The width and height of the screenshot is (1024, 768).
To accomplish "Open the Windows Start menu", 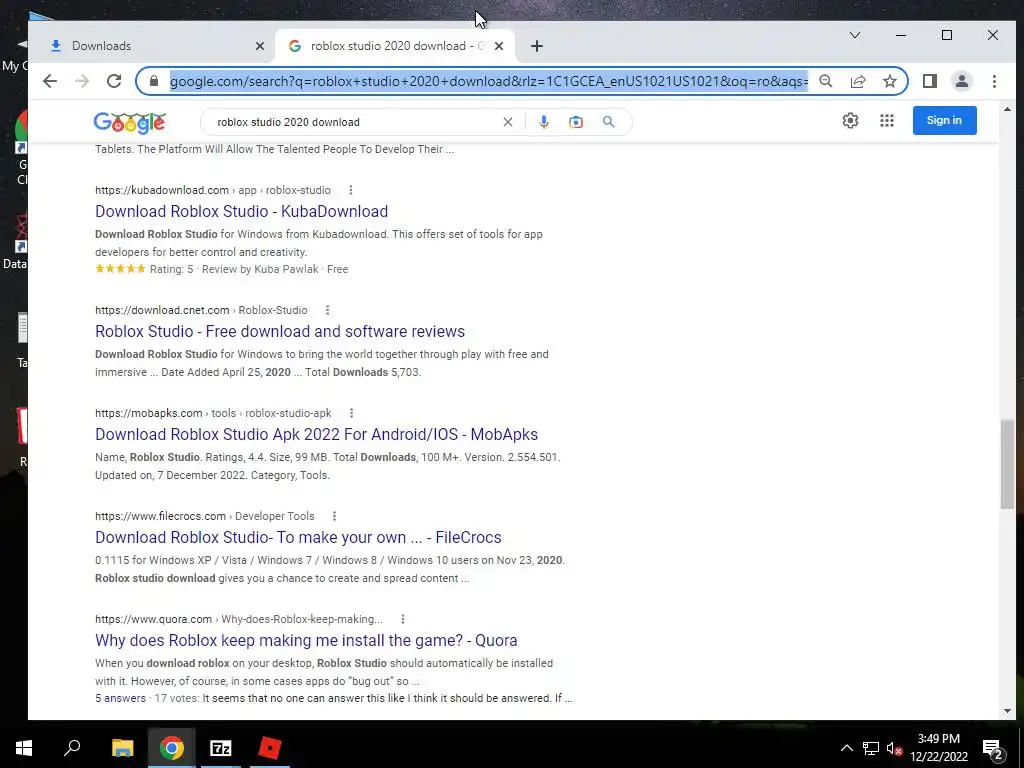I will click(24, 748).
